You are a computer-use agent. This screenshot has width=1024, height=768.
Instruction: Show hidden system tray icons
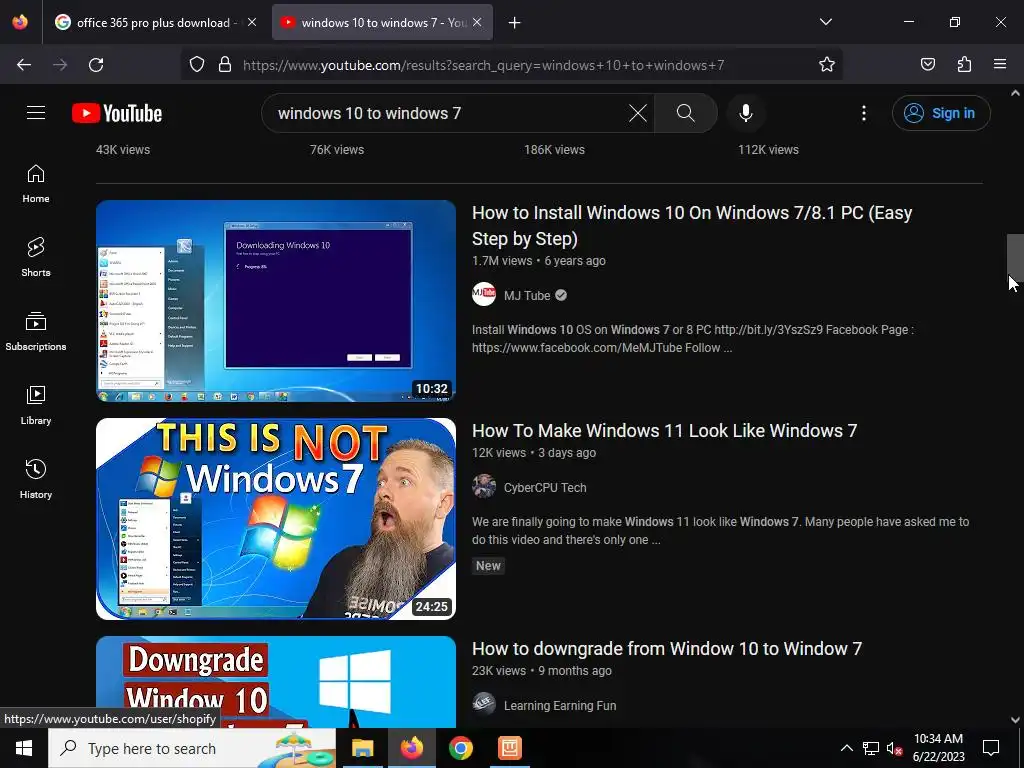click(x=846, y=748)
